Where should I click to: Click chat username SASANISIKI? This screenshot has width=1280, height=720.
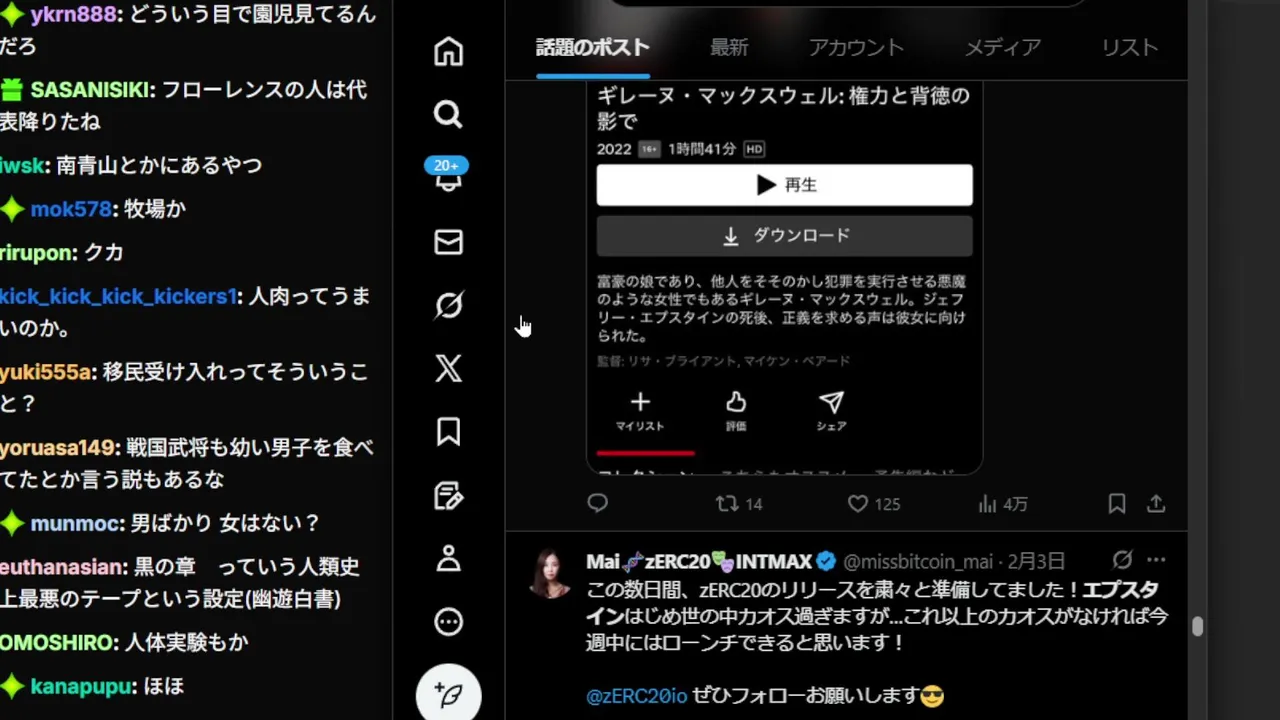point(90,90)
